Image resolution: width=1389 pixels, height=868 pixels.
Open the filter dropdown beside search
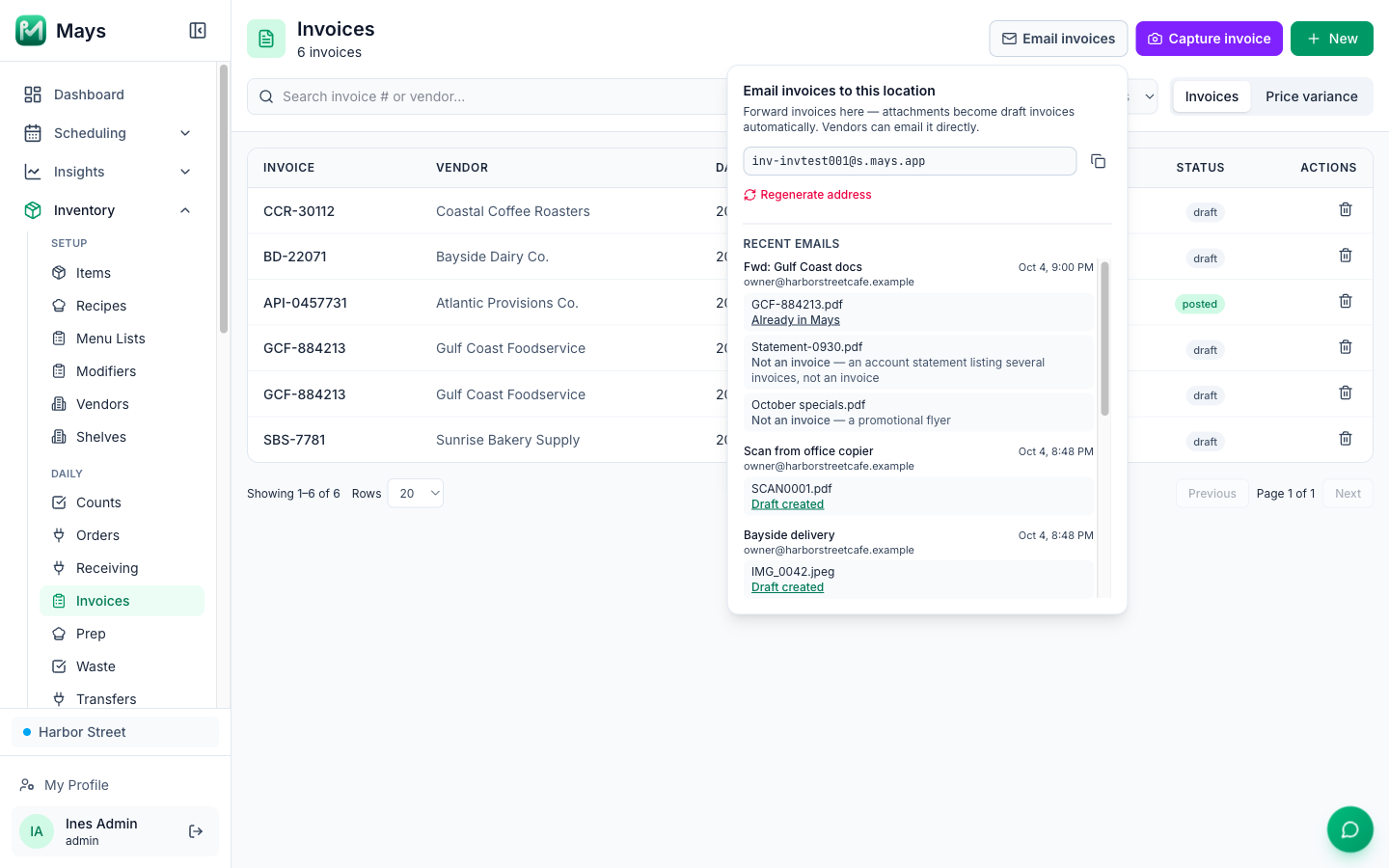click(1143, 96)
